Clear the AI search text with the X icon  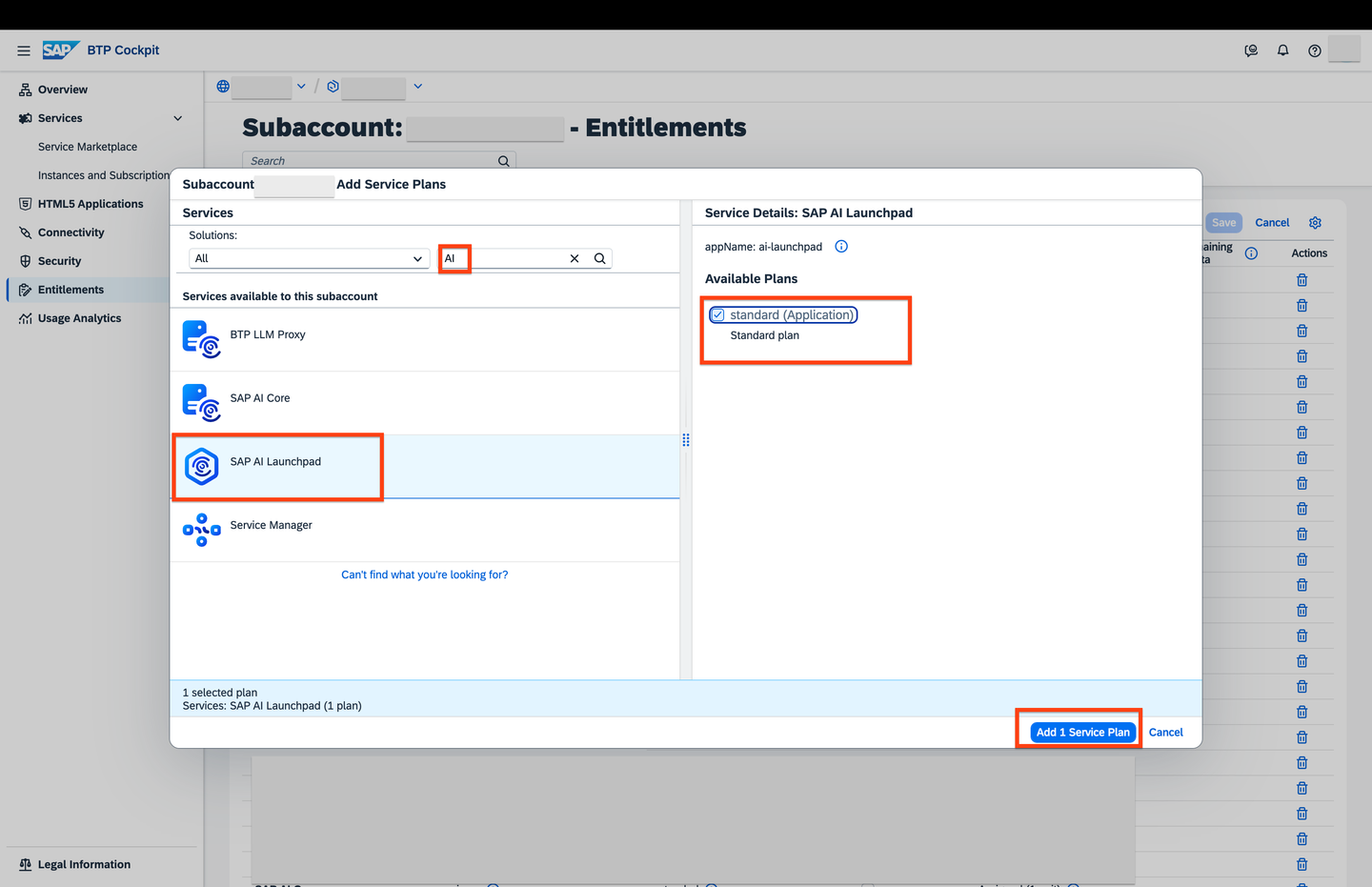pyautogui.click(x=575, y=258)
